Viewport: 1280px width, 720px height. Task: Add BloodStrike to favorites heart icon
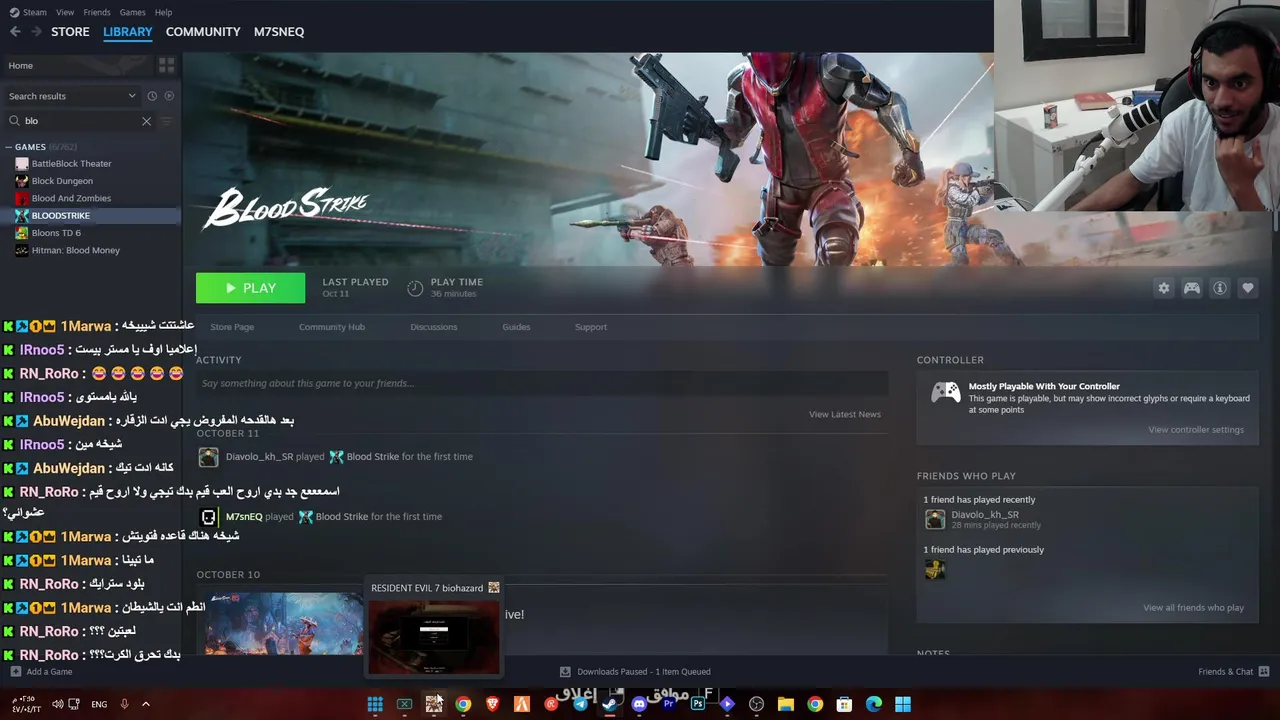[1248, 288]
